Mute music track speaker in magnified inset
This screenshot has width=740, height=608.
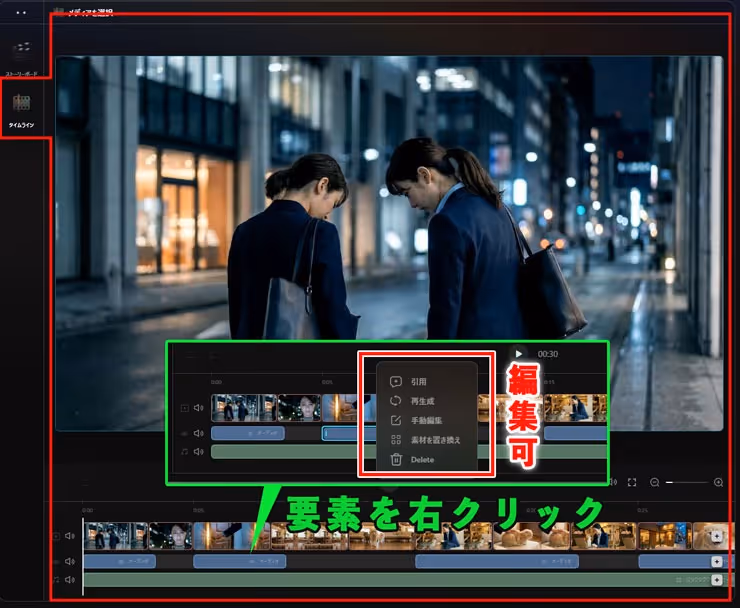pos(199,452)
